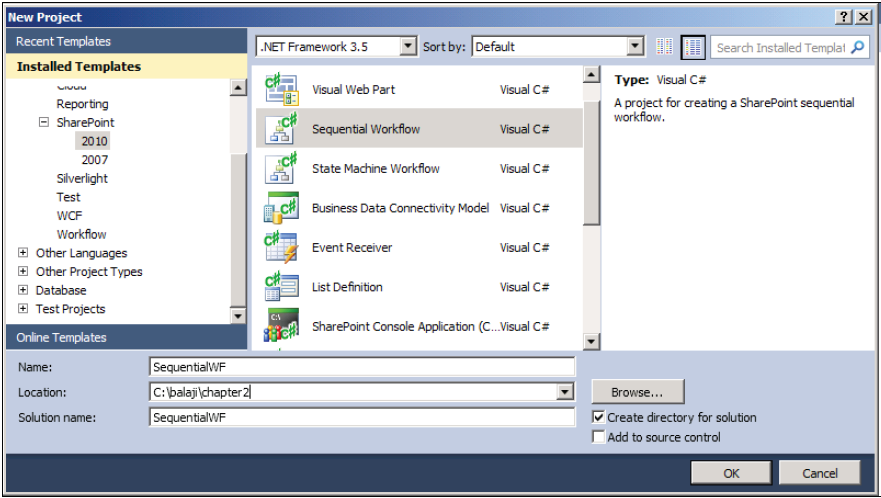
Task: Confirm with the OK button
Action: click(x=731, y=473)
